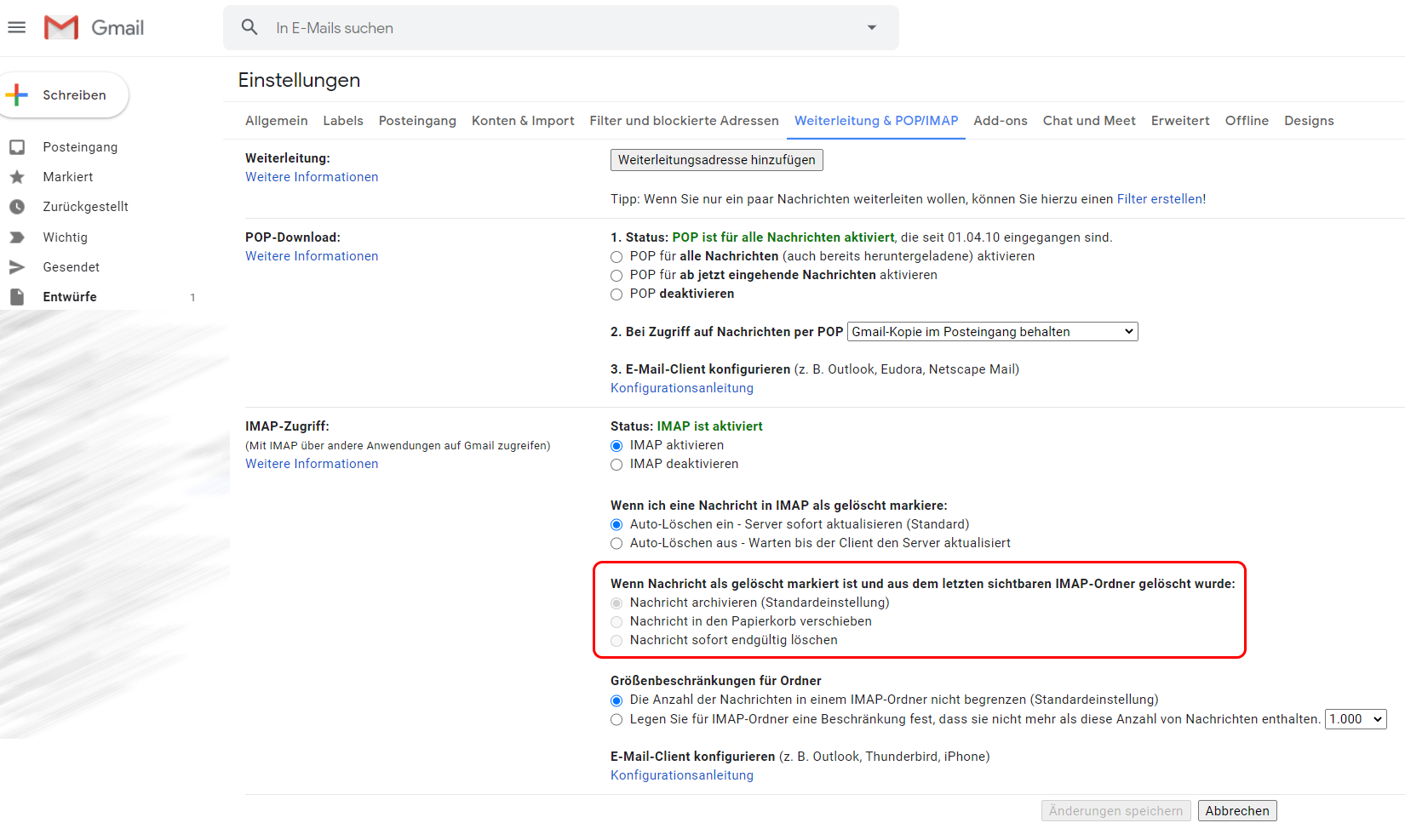Click the search magnifier icon
The width and height of the screenshot is (1405, 840).
(249, 27)
